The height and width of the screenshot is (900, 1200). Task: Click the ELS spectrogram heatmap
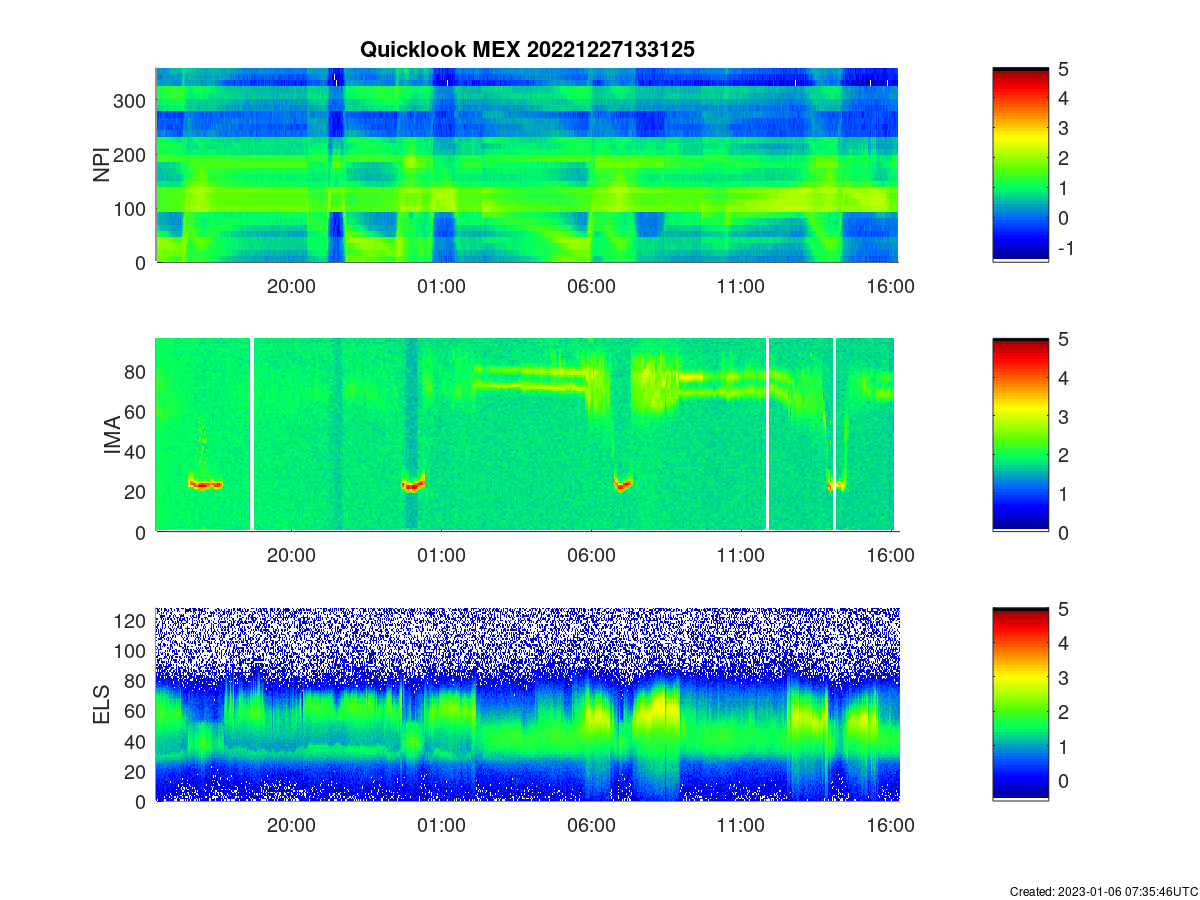click(527, 704)
